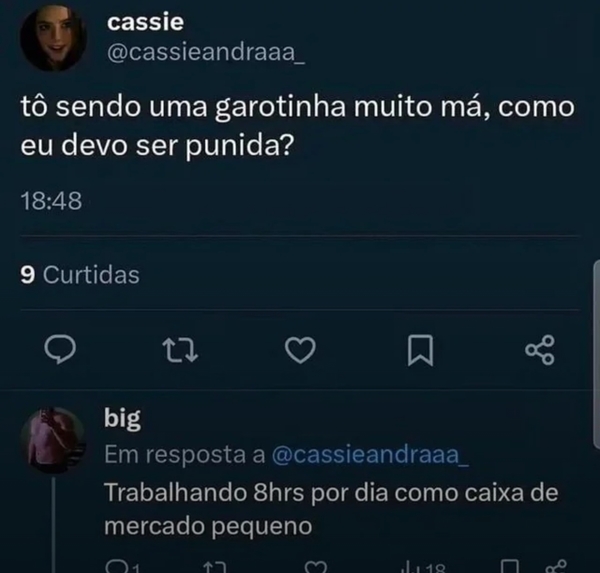Retweet big's reply
600x573 pixels.
(x=215, y=567)
